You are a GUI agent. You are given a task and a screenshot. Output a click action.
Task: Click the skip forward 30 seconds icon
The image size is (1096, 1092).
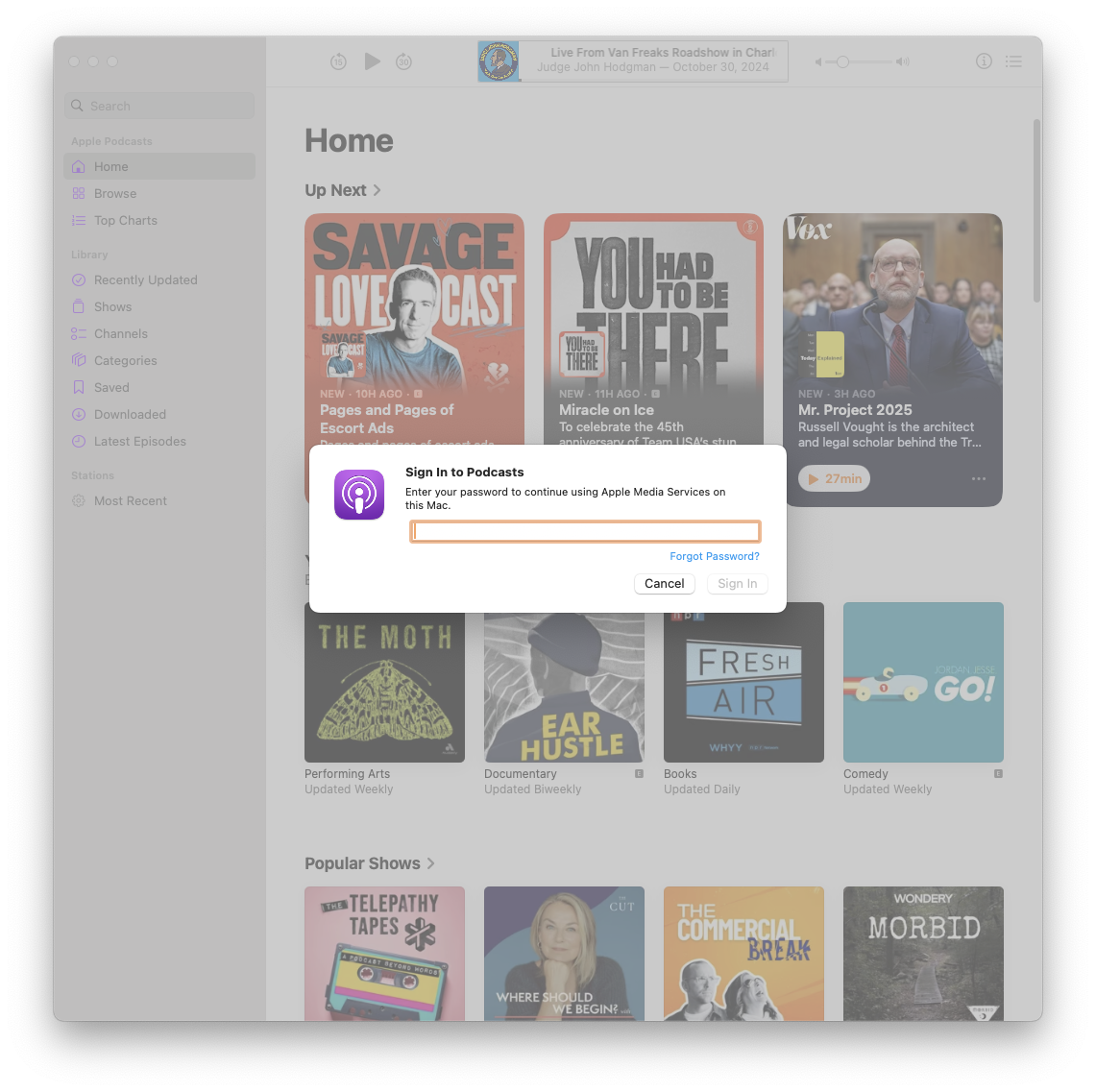click(404, 61)
